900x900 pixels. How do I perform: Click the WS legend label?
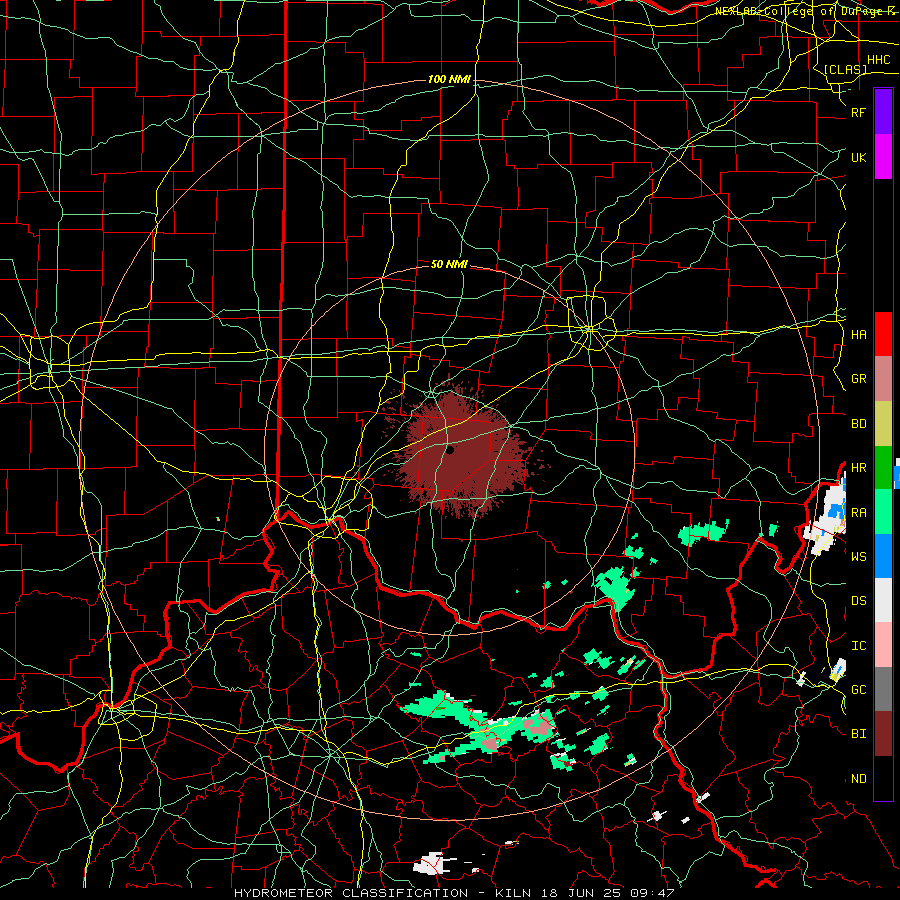coord(859,556)
